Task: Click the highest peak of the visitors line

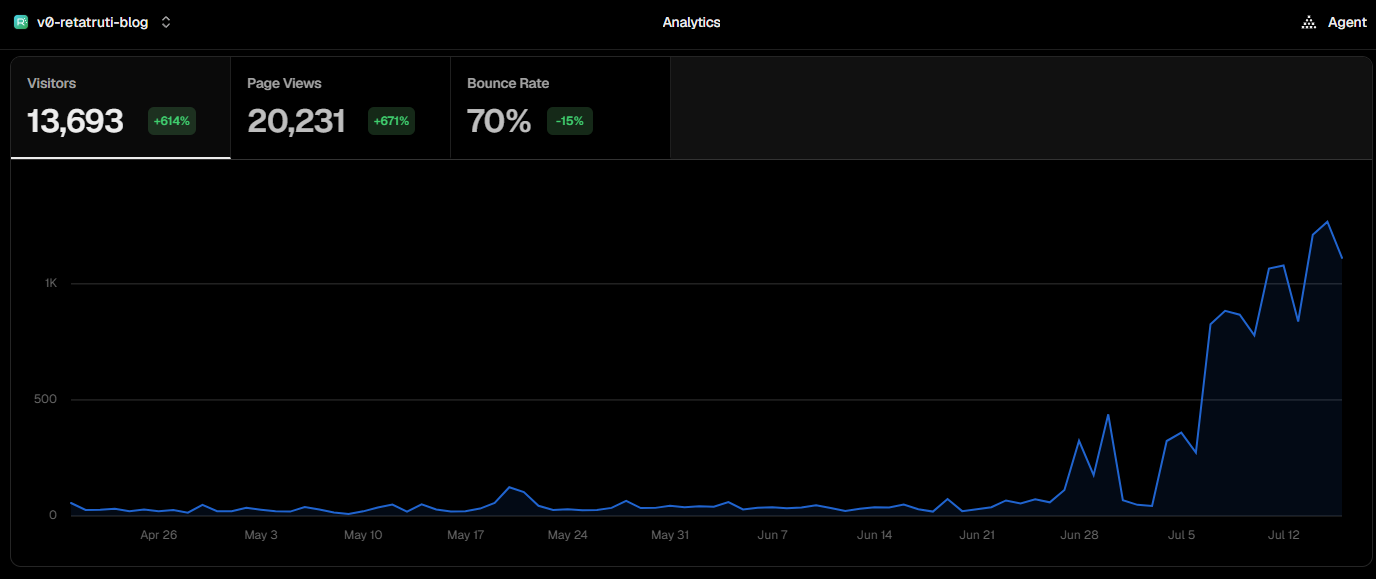Action: [x=1327, y=222]
